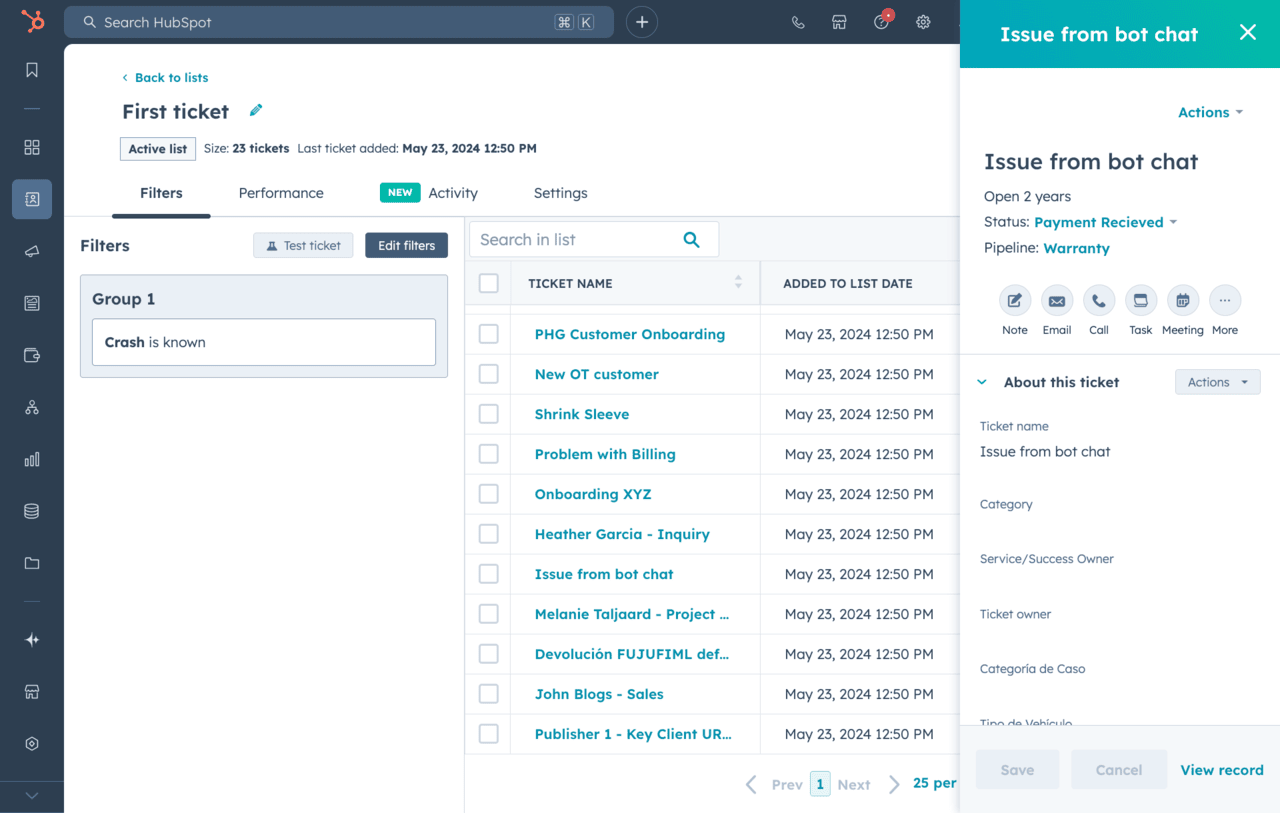Toggle the select-all checkbox in table header
This screenshot has width=1280, height=813.
[x=488, y=283]
